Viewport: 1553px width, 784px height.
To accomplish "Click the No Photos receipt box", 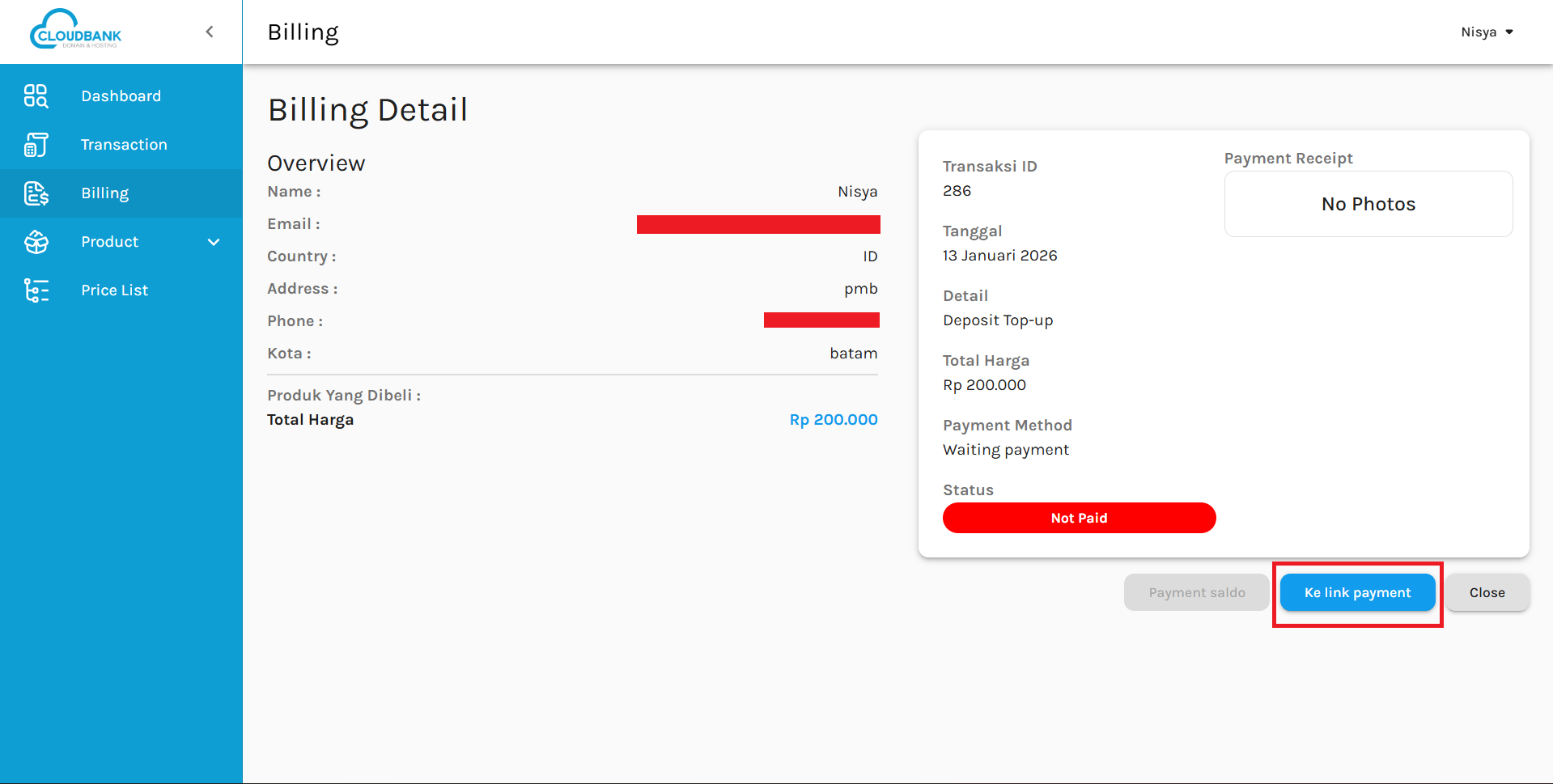I will pyautogui.click(x=1368, y=204).
